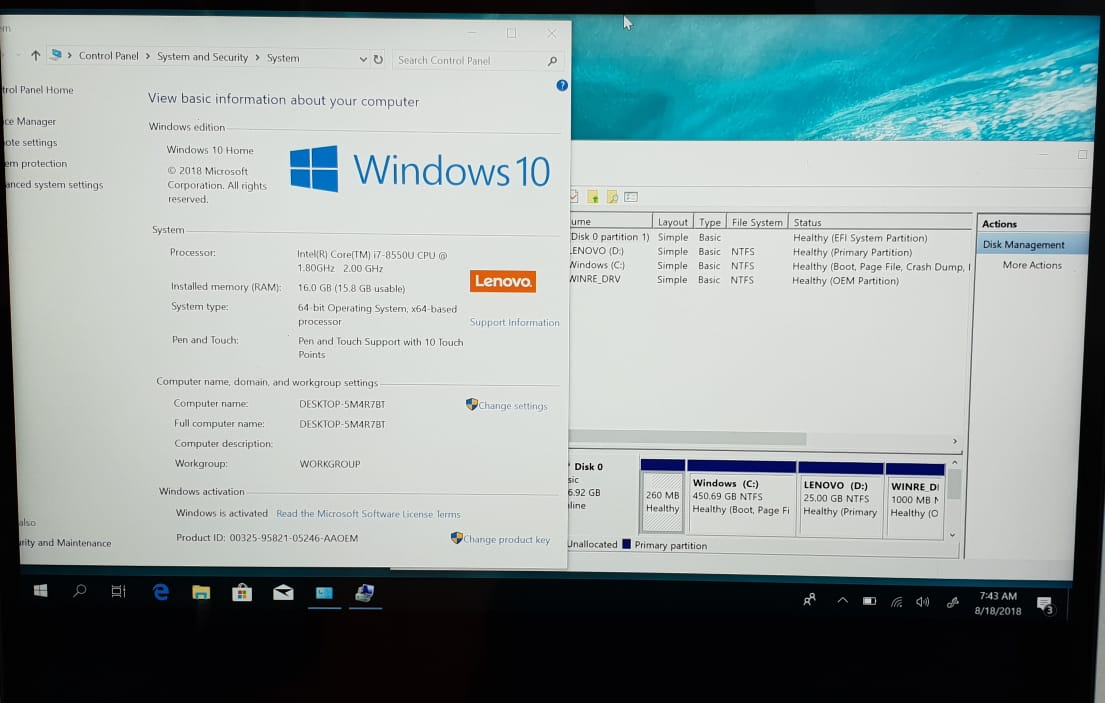
Task: Open Windows Ink Workspace pen icon
Action: click(x=953, y=602)
